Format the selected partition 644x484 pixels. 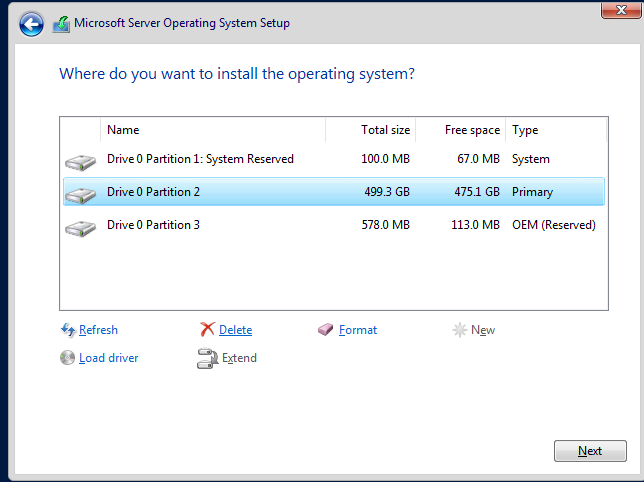(x=358, y=330)
